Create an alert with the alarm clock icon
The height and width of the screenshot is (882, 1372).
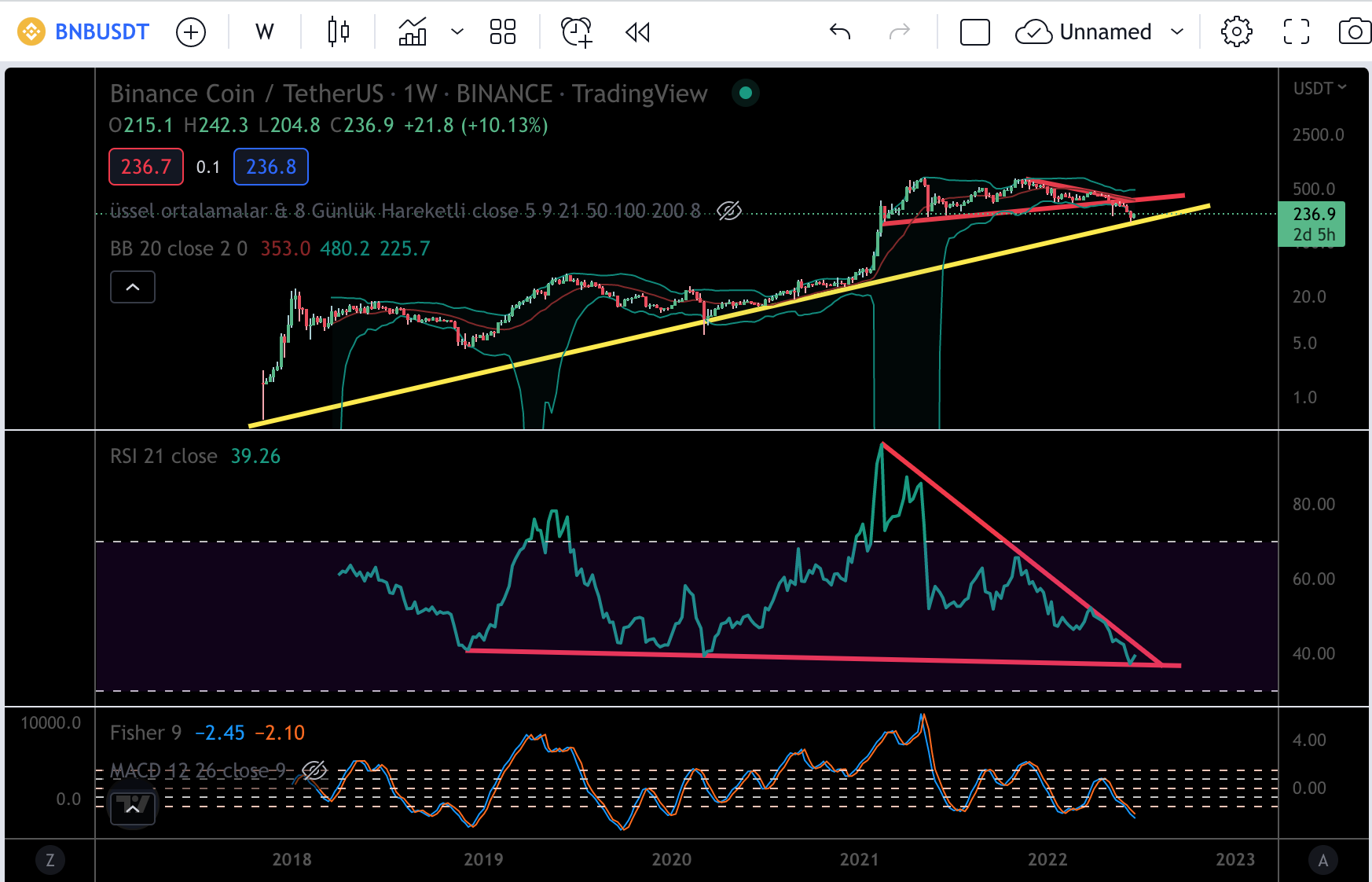tap(577, 32)
